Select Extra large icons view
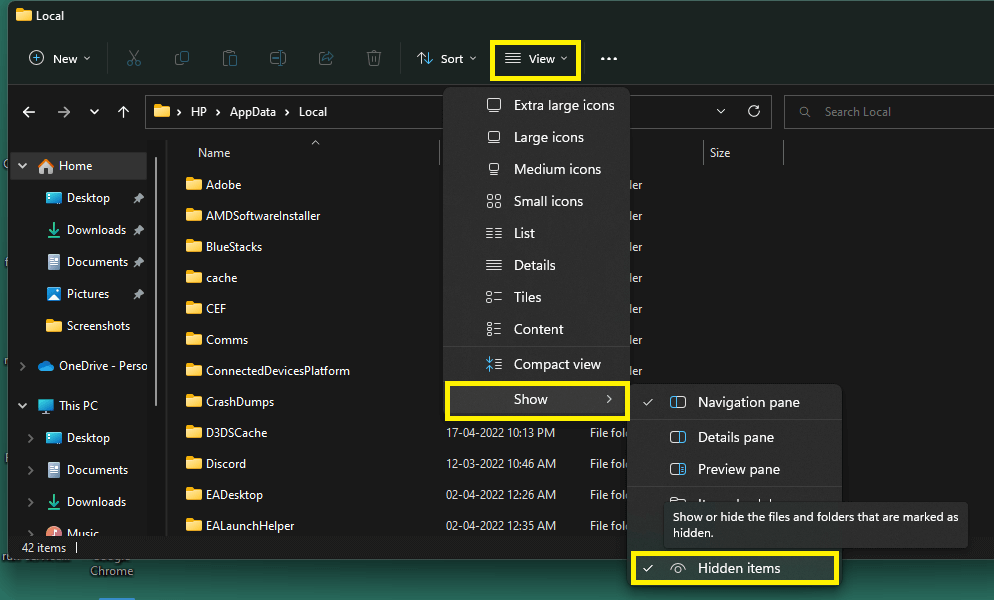The image size is (994, 600). [563, 105]
